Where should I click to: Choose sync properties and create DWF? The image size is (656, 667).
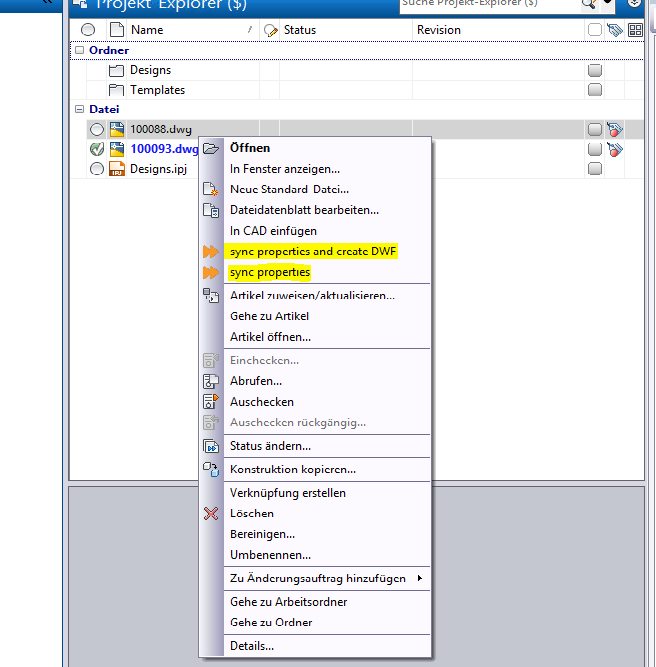[313, 252]
